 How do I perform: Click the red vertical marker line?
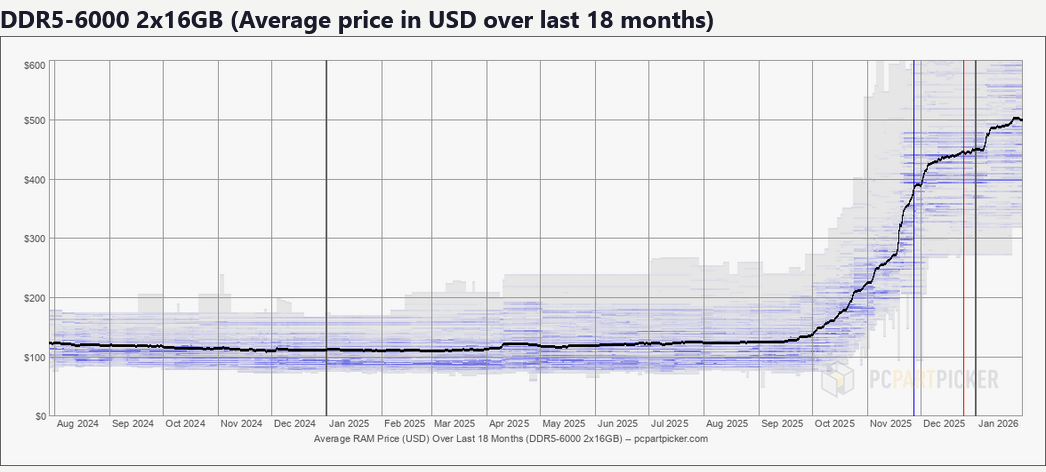tap(963, 340)
